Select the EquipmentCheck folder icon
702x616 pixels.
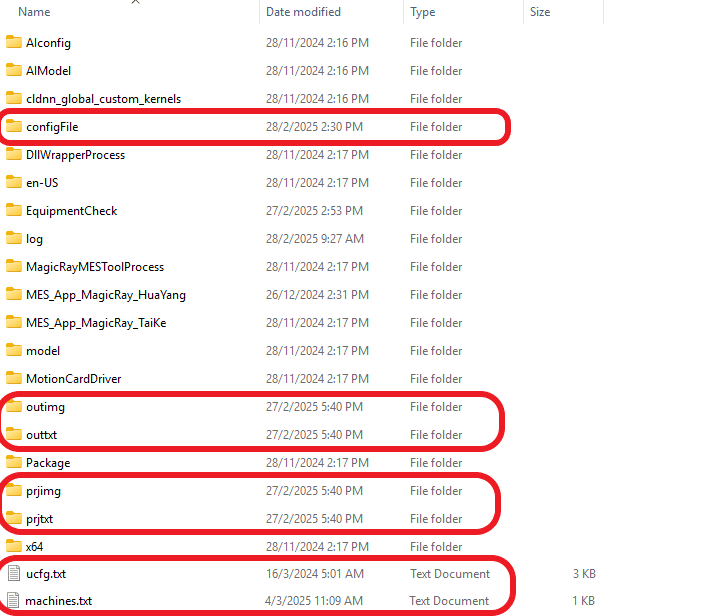(x=14, y=210)
